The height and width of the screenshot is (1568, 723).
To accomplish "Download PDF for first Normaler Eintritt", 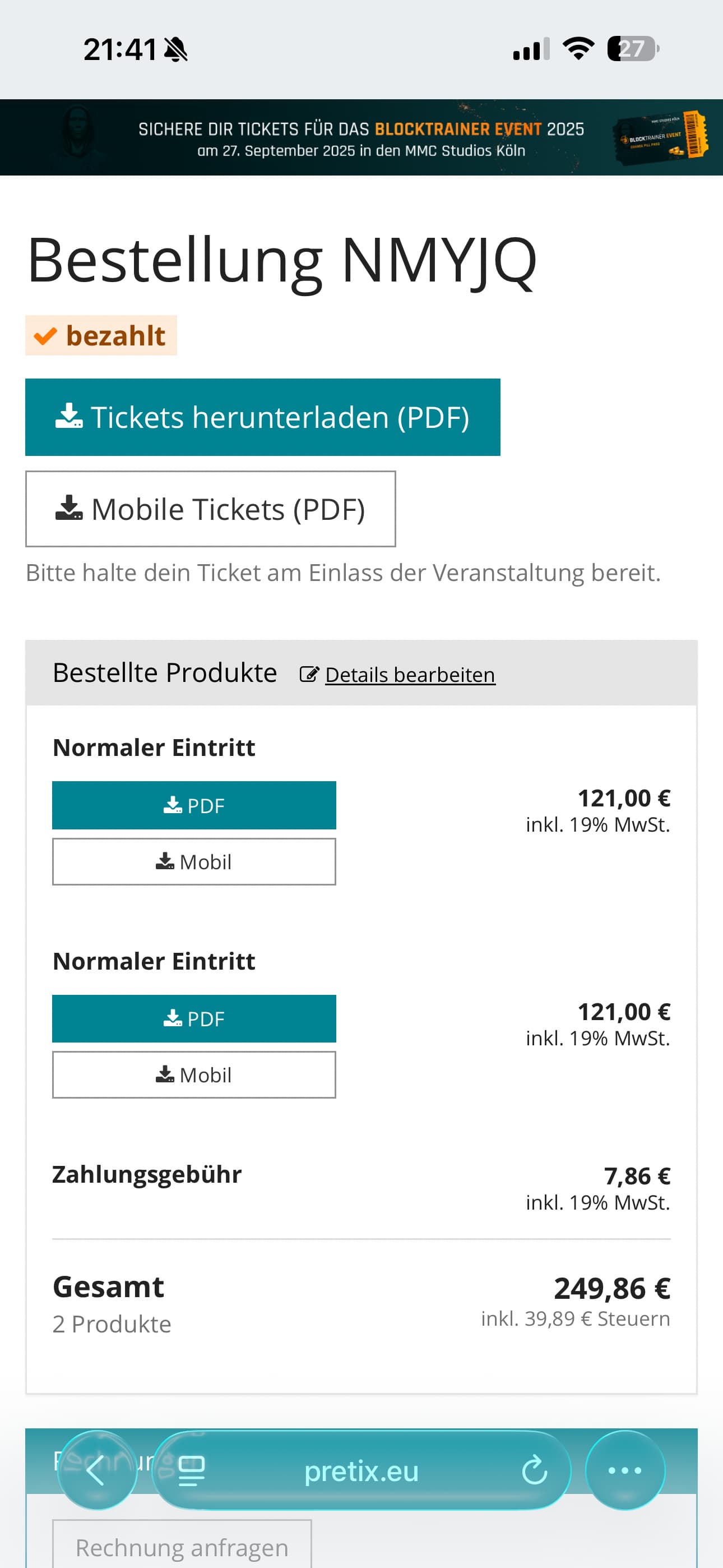I will 194,805.
